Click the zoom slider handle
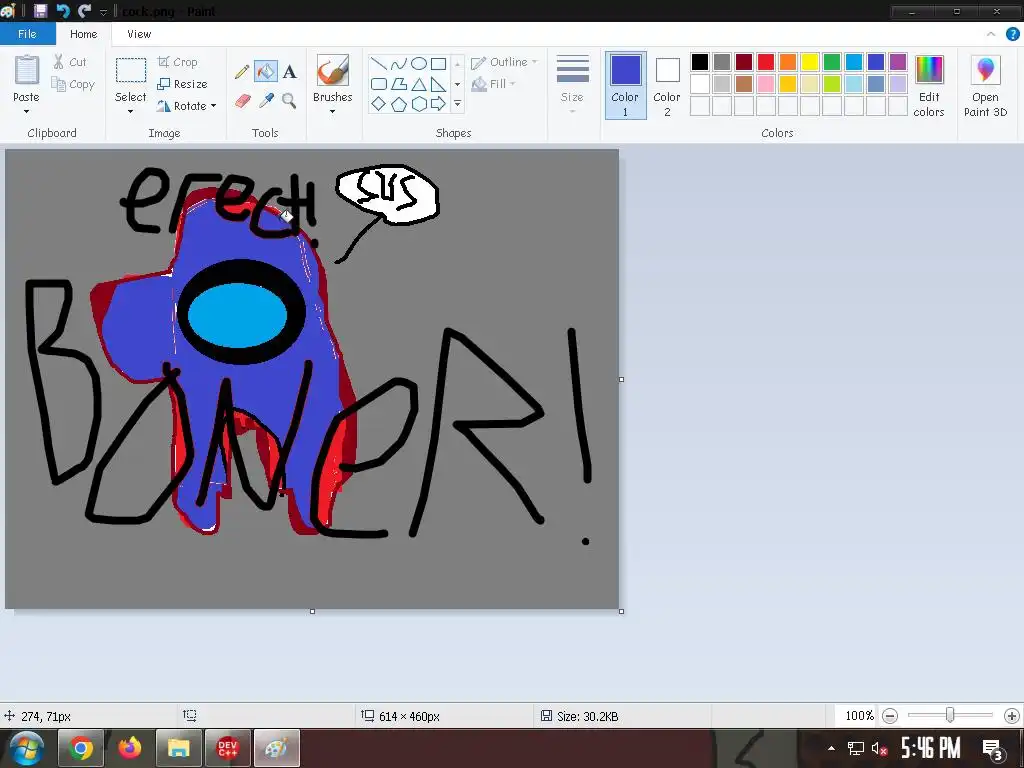Image resolution: width=1024 pixels, height=768 pixels. point(950,716)
